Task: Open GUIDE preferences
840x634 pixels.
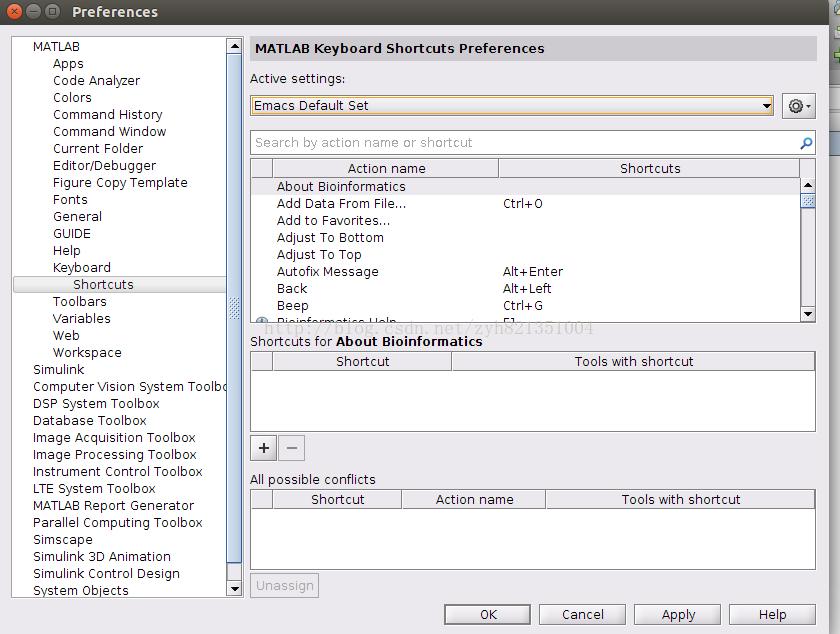Action: point(72,234)
